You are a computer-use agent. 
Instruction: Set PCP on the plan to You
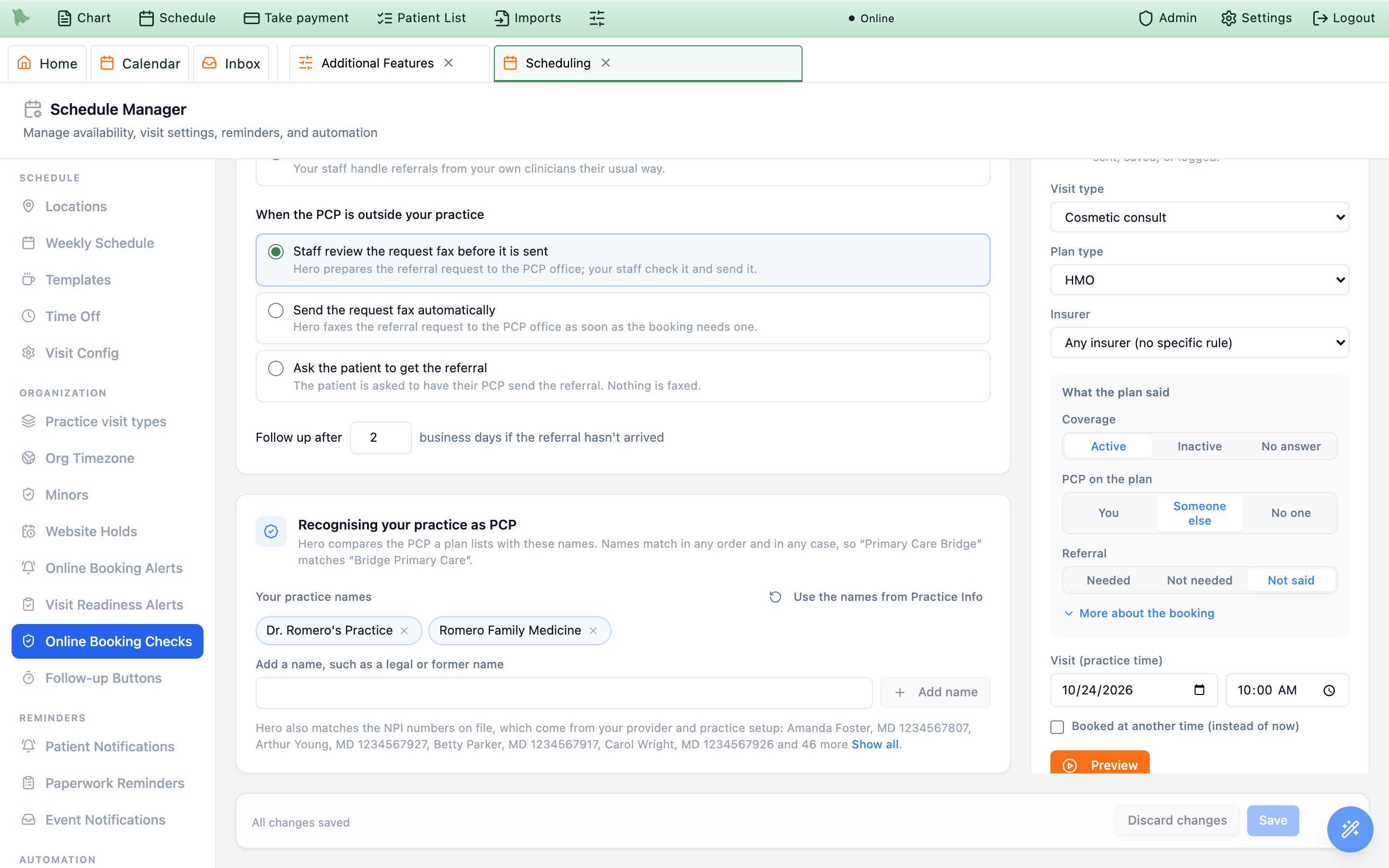pyautogui.click(x=1108, y=513)
